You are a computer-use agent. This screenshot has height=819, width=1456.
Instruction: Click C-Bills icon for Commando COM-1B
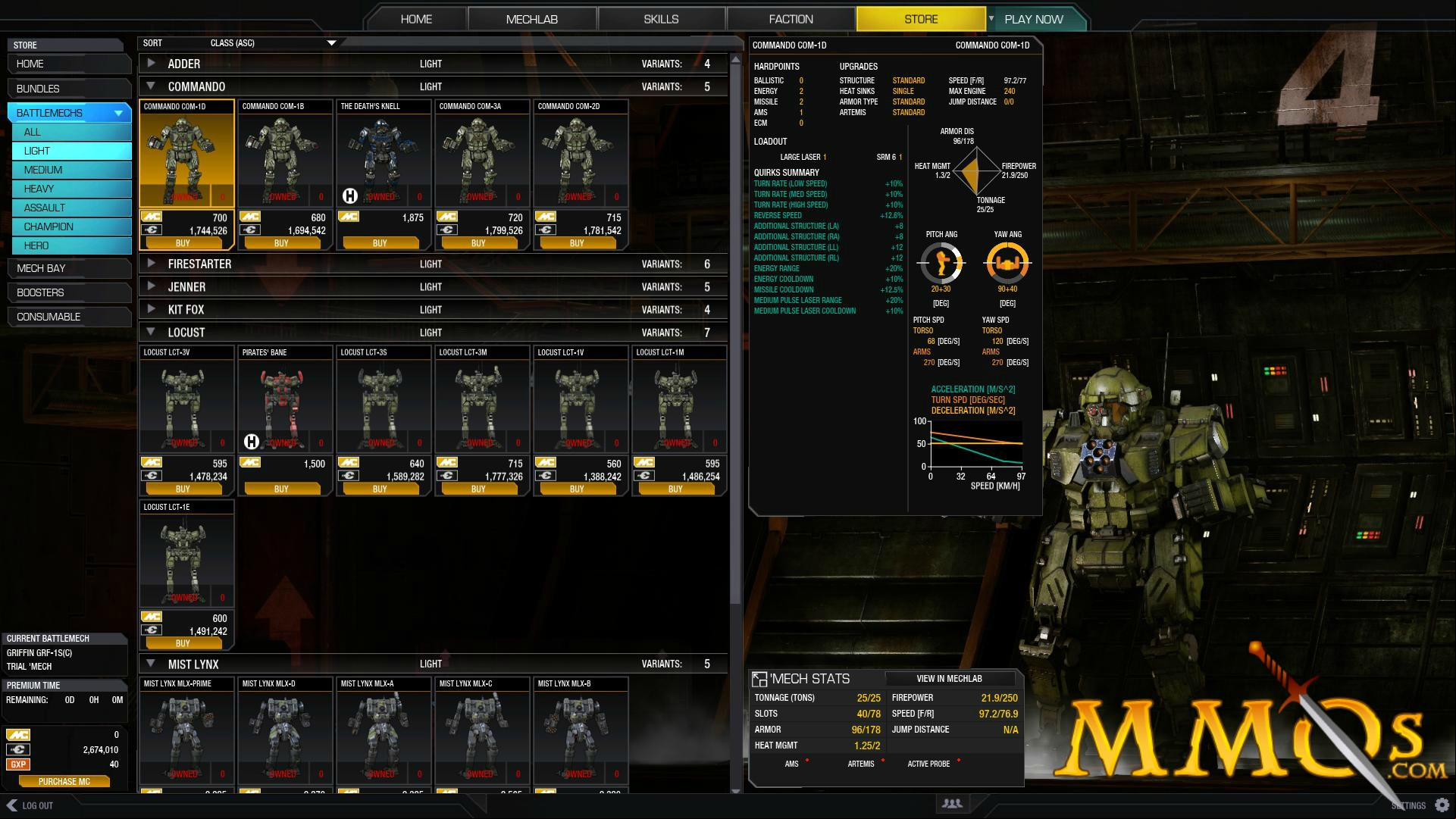250,230
